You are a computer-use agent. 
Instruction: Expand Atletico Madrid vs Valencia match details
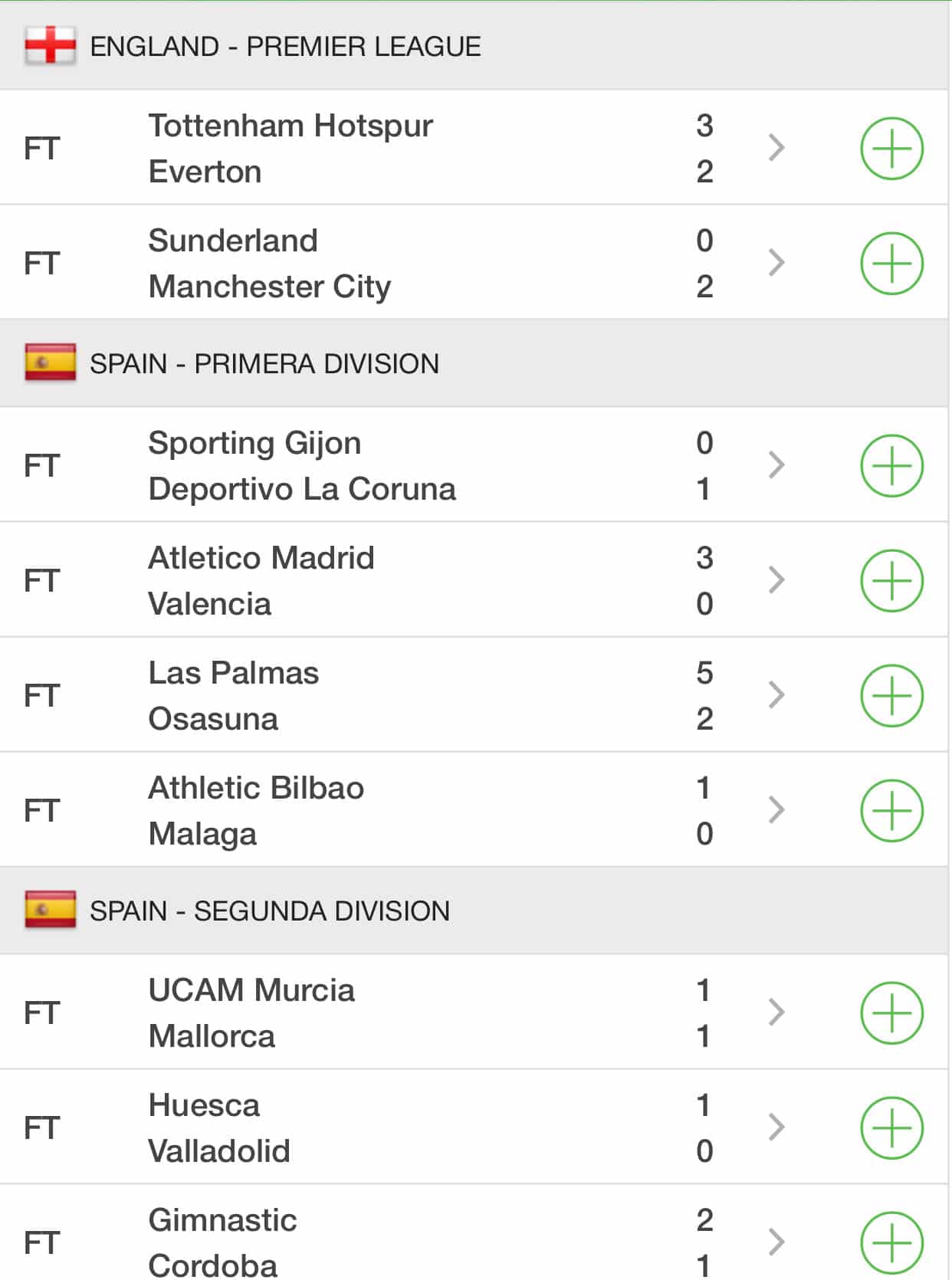point(776,580)
